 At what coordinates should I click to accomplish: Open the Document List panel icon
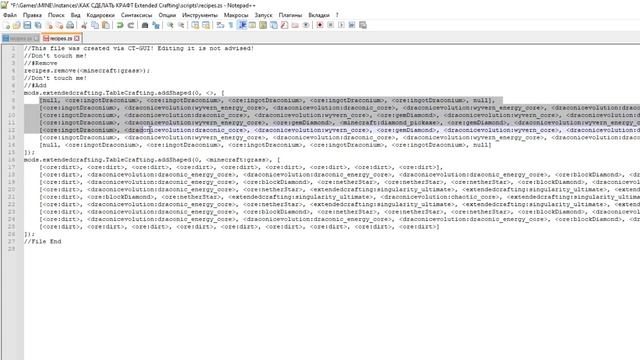tap(273, 25)
